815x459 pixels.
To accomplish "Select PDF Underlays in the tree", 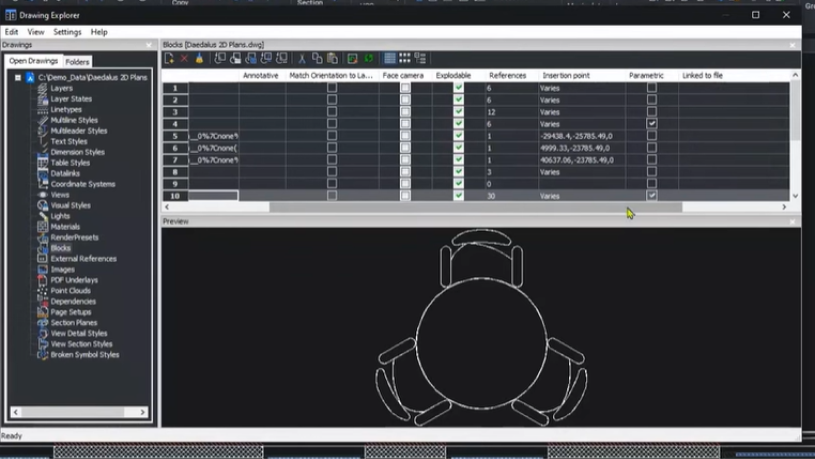I will (x=74, y=280).
